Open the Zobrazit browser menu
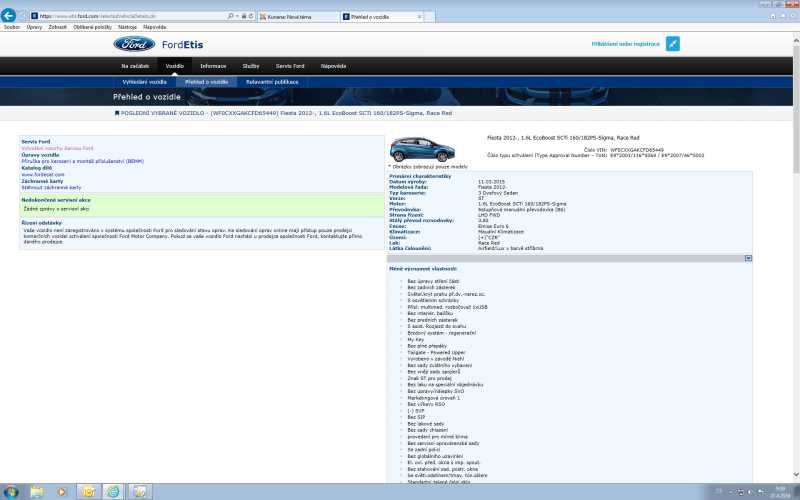This screenshot has width=800, height=500. click(x=58, y=27)
